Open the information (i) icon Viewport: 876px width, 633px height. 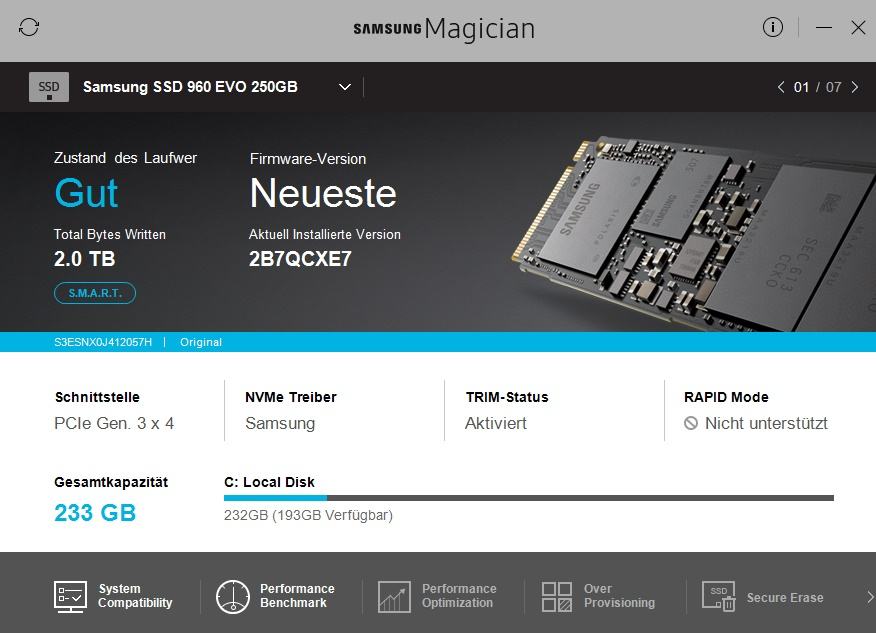tap(773, 27)
